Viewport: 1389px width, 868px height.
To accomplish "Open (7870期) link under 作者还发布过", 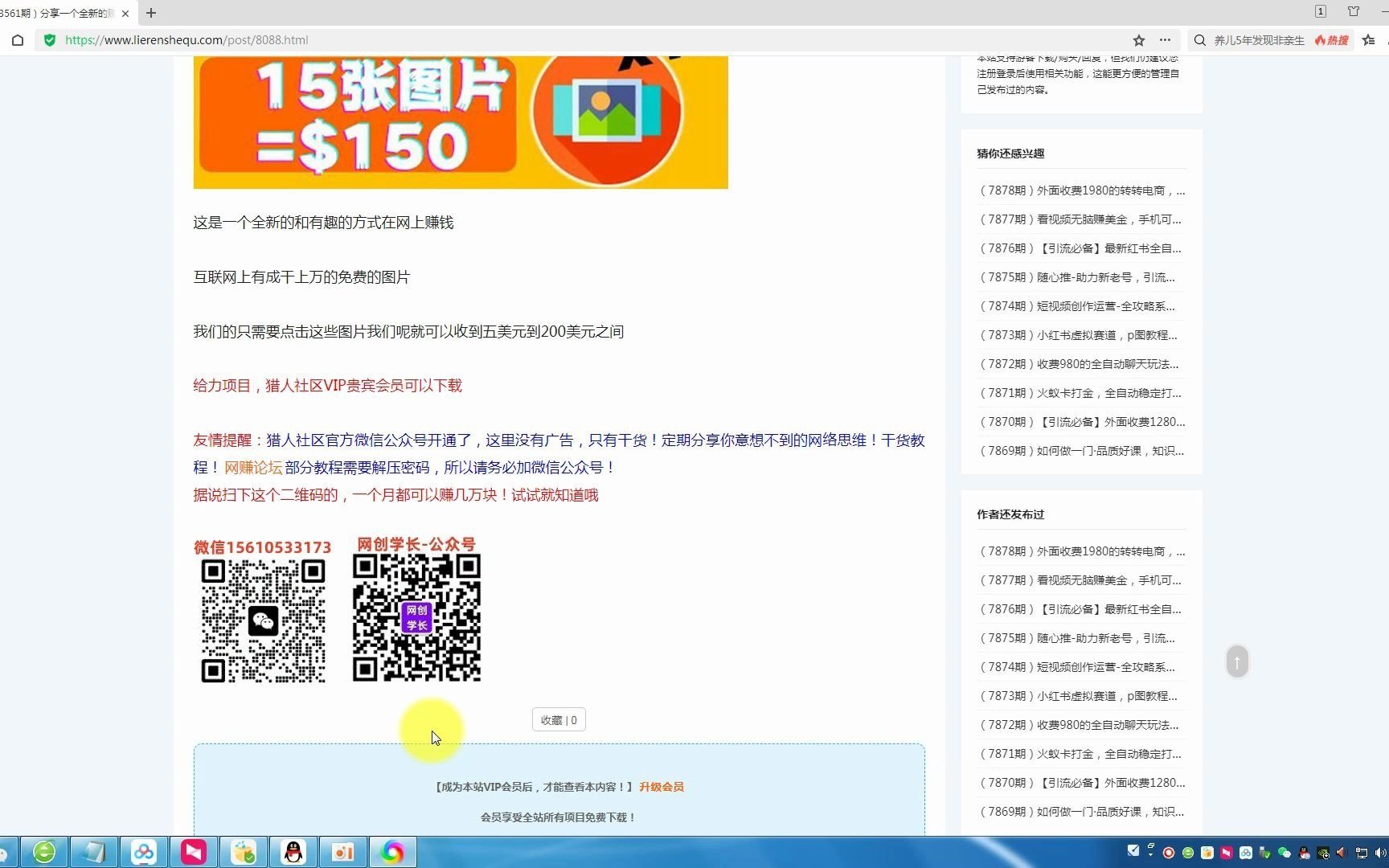I will tap(1082, 783).
